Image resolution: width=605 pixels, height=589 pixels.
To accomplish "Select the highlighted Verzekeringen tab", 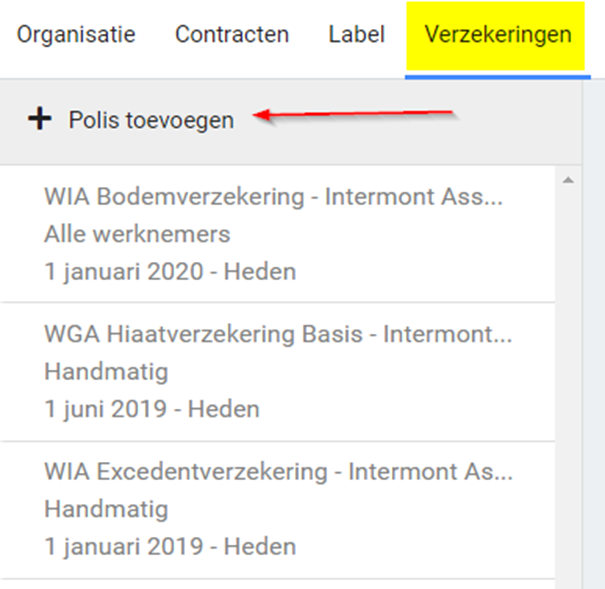I will pos(497,35).
